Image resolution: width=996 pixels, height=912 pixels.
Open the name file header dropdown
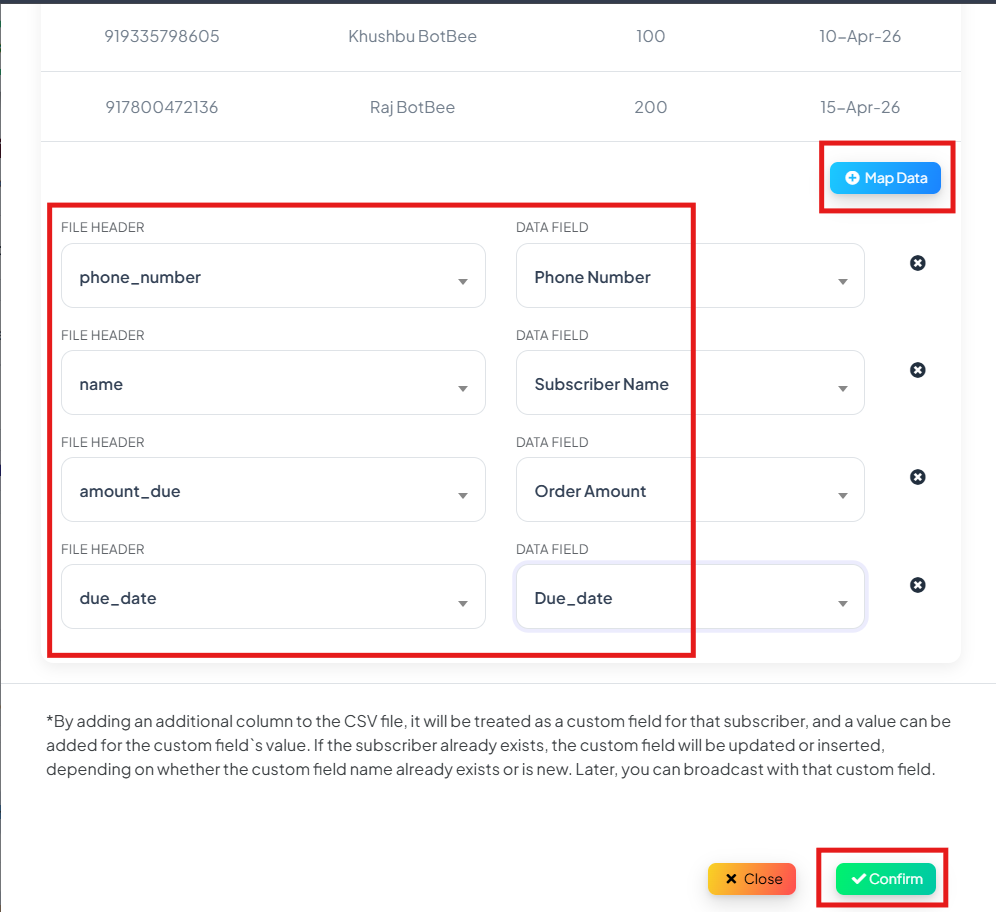click(273, 383)
